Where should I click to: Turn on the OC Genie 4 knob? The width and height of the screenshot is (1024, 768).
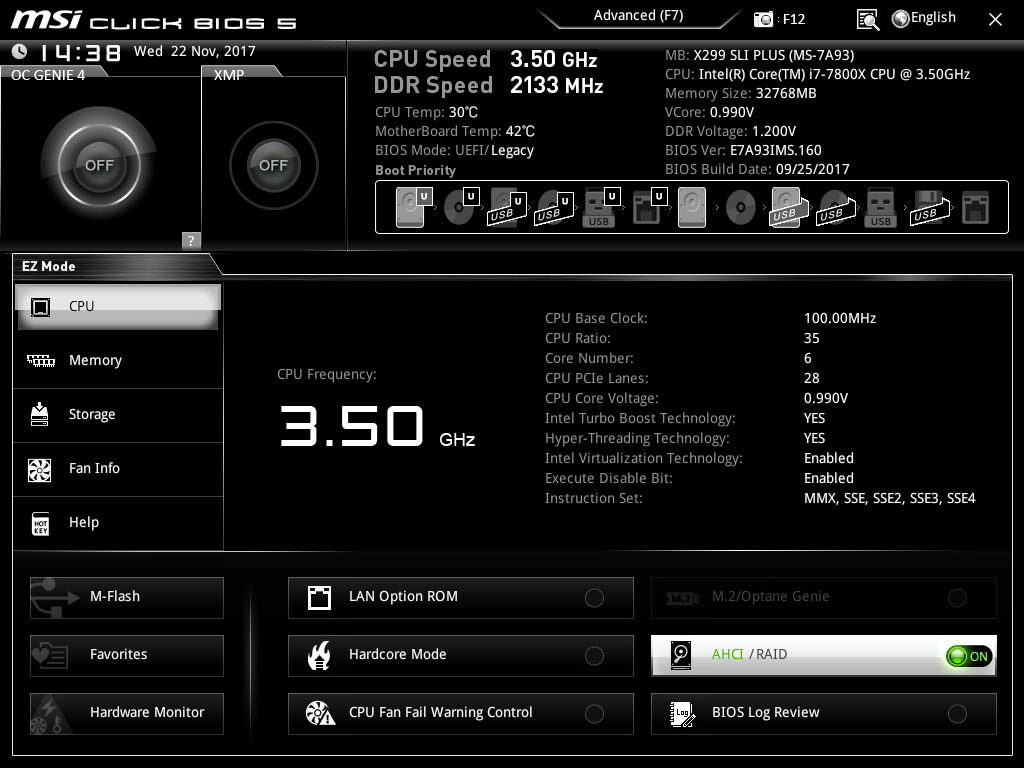point(99,165)
